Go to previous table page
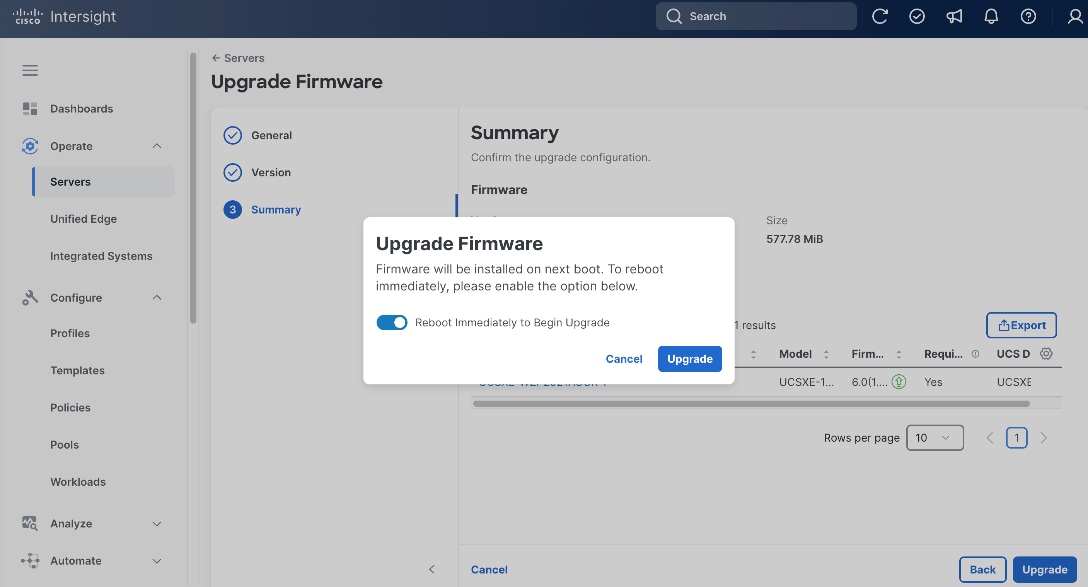The width and height of the screenshot is (1088, 587). (990, 438)
